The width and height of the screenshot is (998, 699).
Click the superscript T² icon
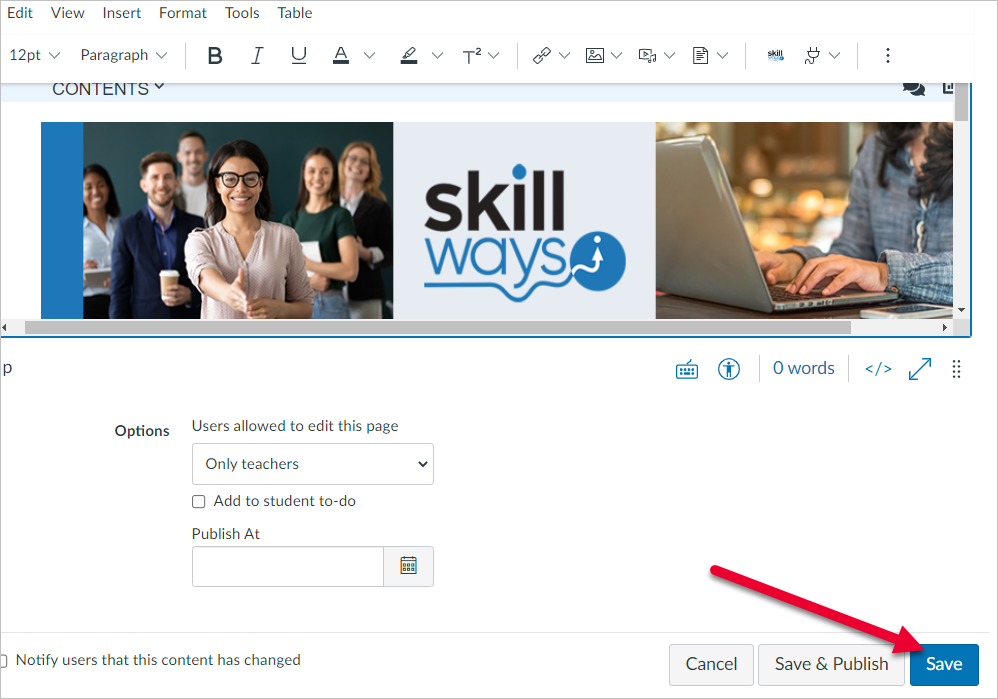[472, 56]
